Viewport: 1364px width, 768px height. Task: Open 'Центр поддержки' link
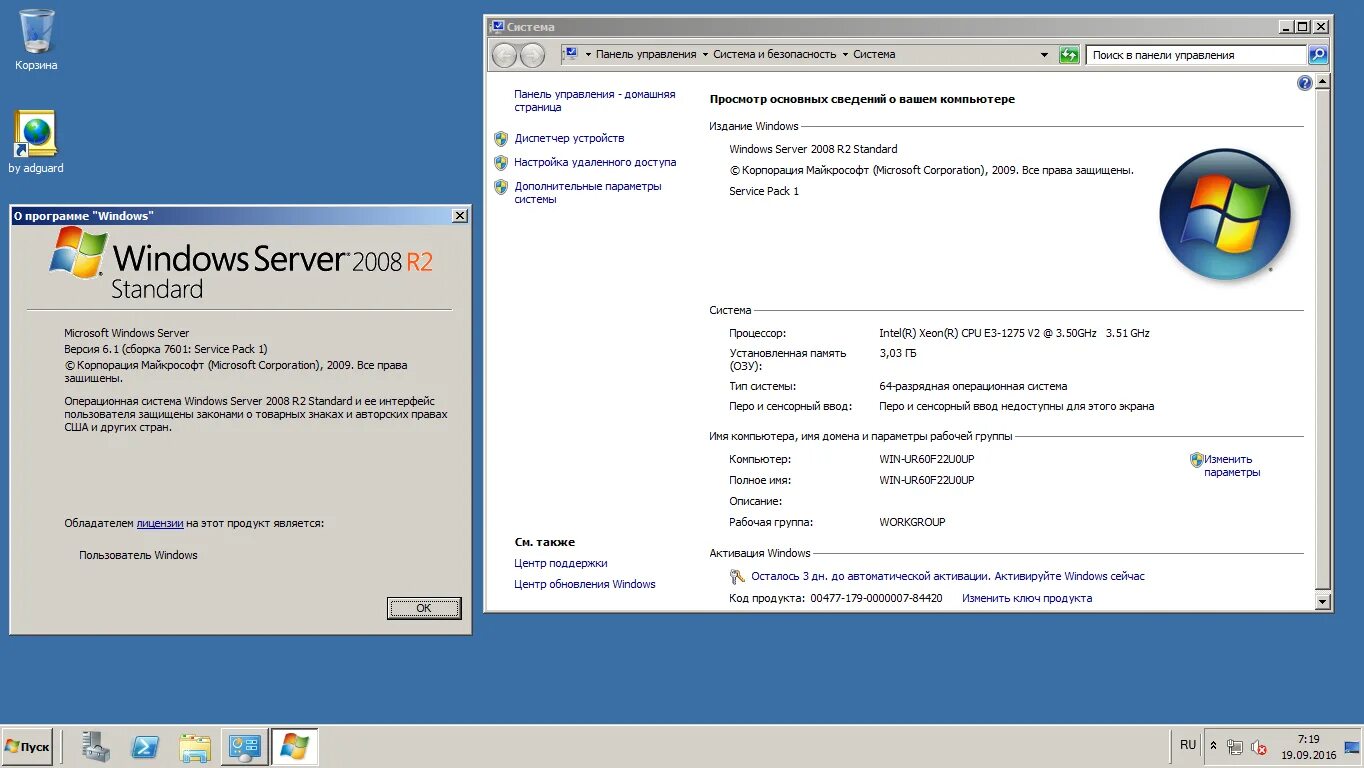coord(561,563)
